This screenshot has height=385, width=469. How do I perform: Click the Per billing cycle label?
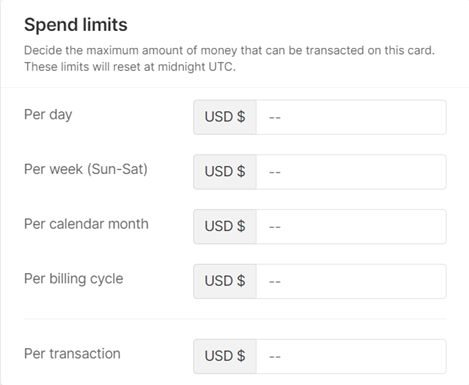[x=74, y=279]
